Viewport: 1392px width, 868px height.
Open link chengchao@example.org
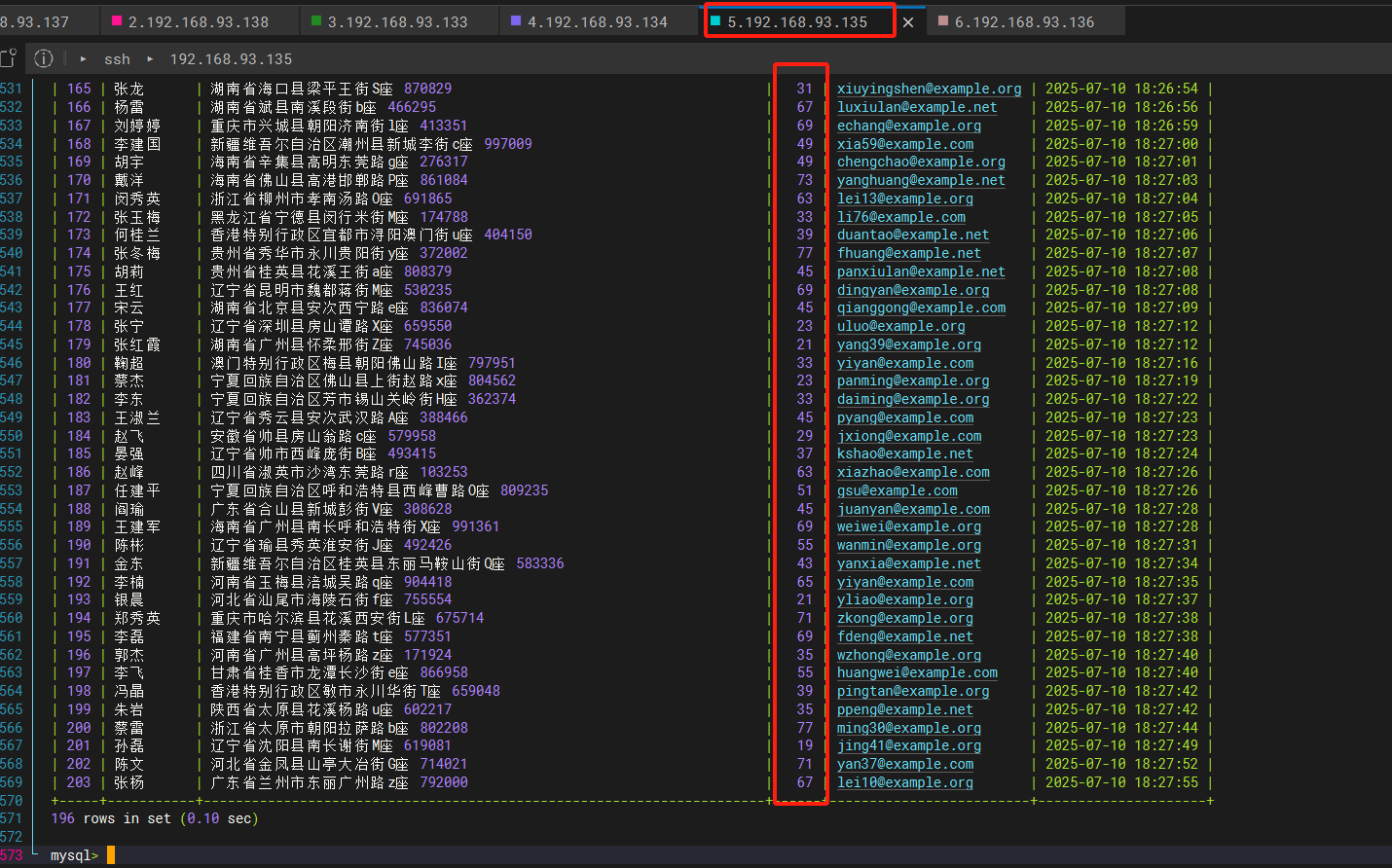pyautogui.click(x=921, y=162)
